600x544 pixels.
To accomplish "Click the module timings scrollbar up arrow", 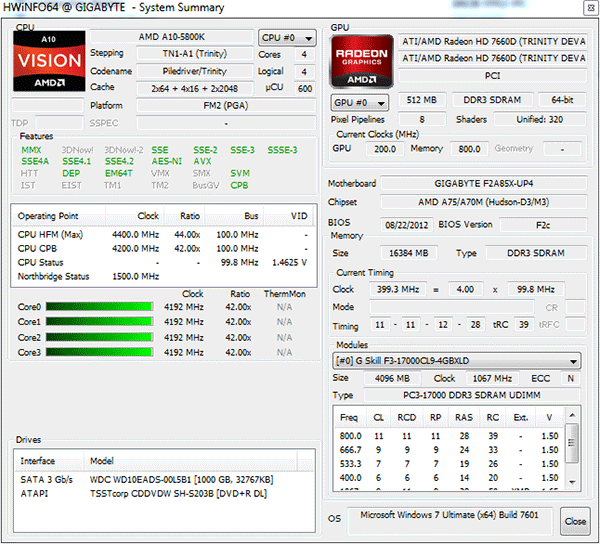I will [572, 415].
